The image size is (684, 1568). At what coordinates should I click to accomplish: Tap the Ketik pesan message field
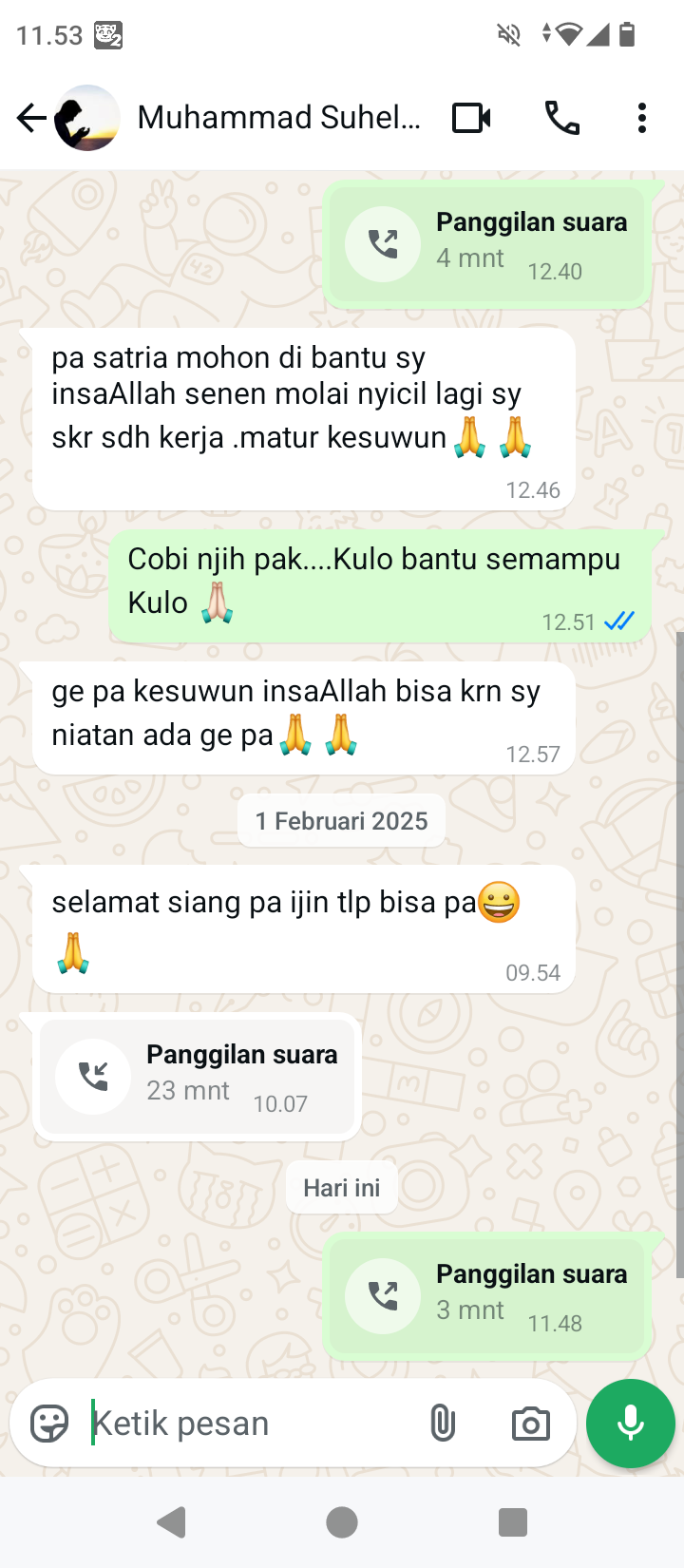tap(252, 1424)
